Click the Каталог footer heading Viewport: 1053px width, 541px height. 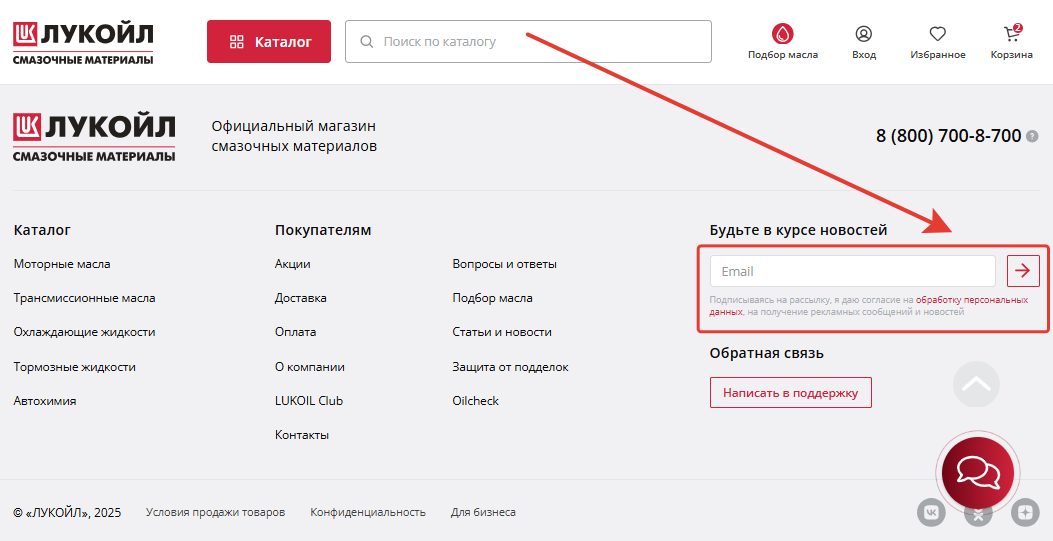tap(42, 230)
